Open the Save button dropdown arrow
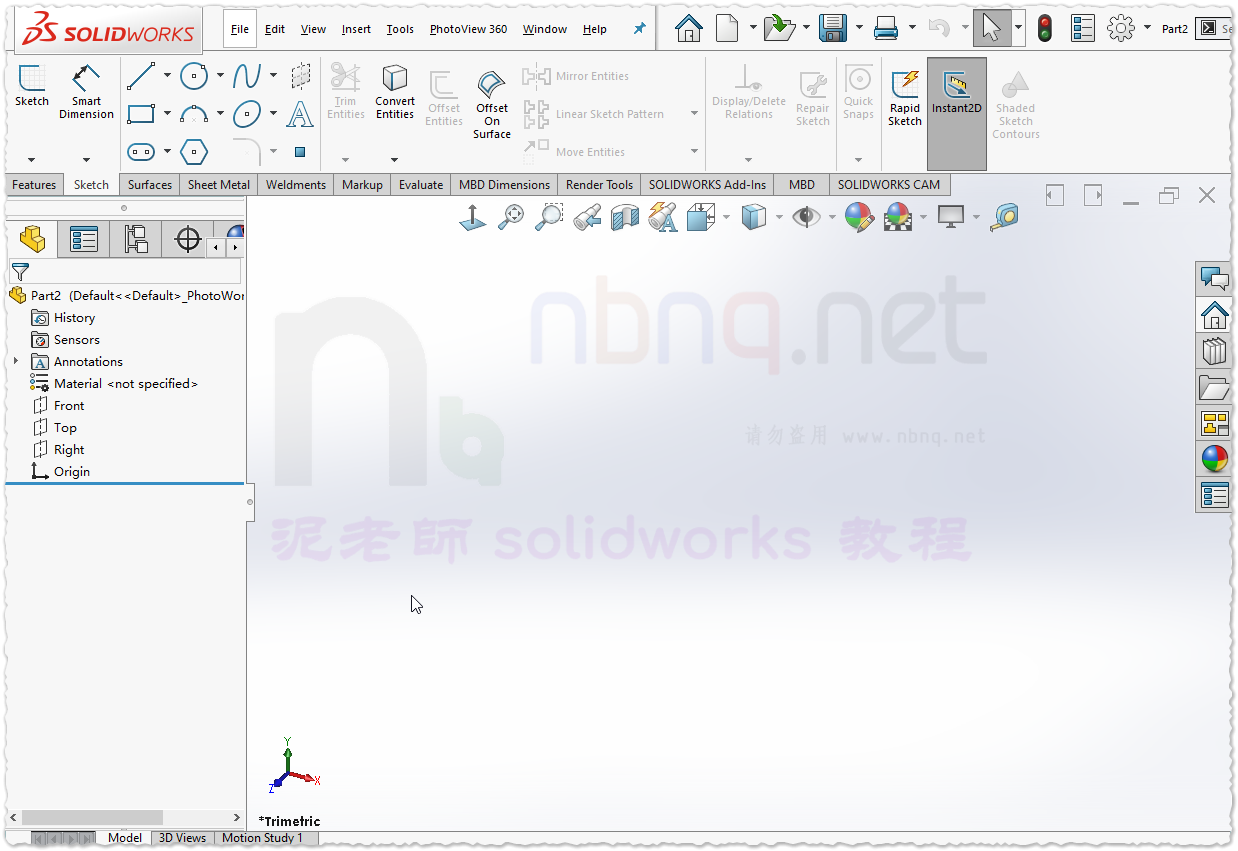This screenshot has height=851, width=1238. [x=859, y=28]
